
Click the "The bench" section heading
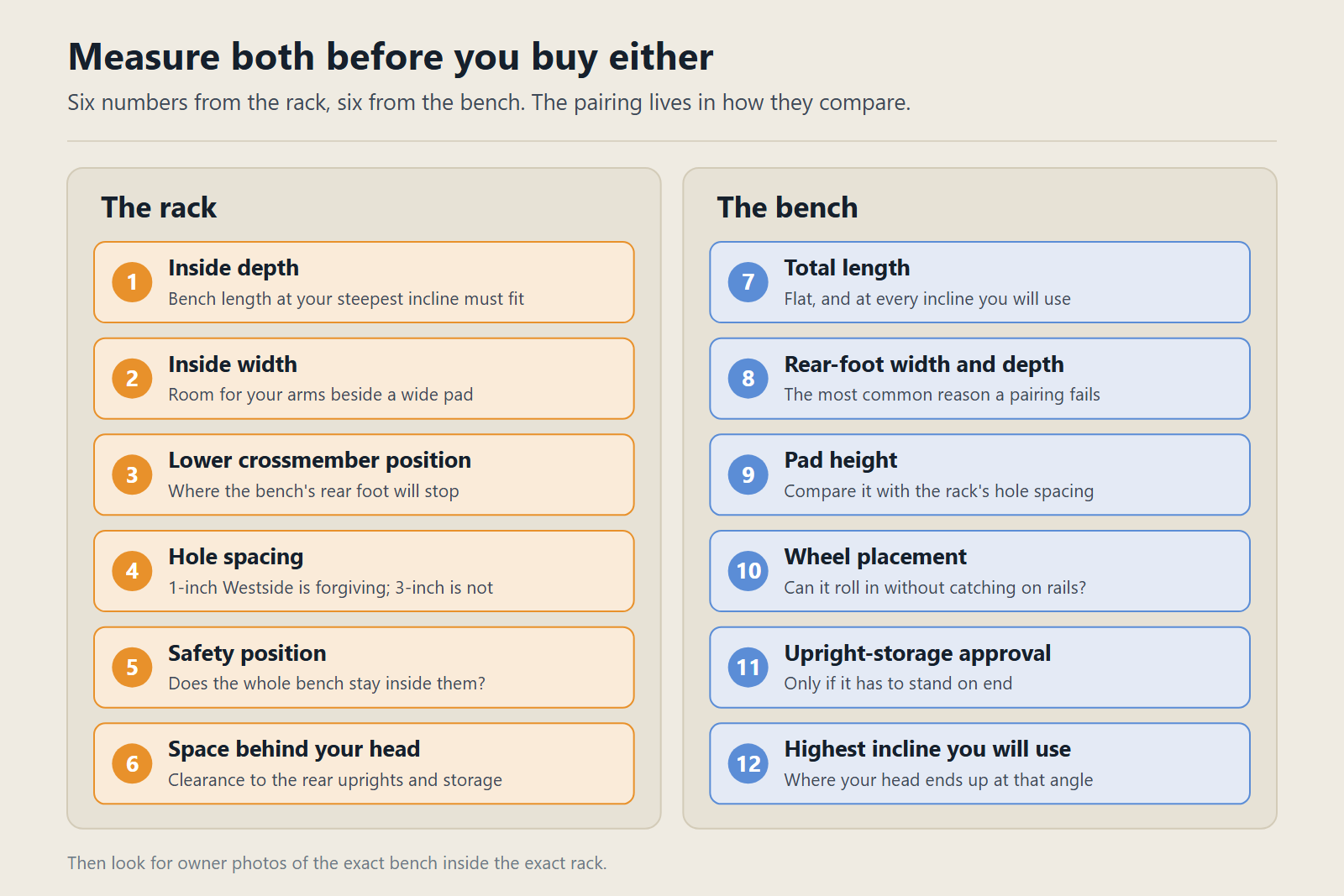pos(787,207)
